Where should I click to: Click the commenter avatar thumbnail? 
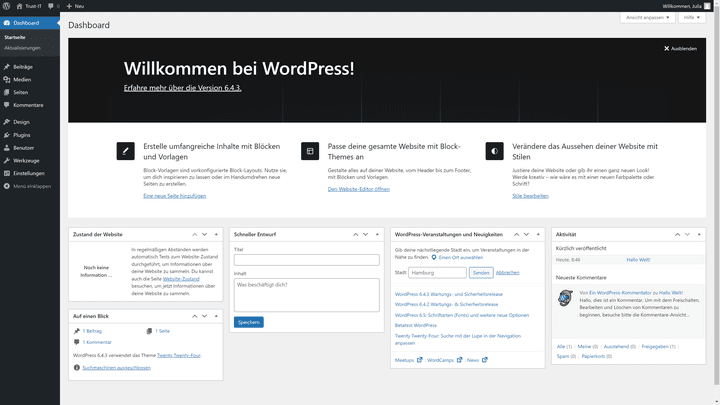565,298
